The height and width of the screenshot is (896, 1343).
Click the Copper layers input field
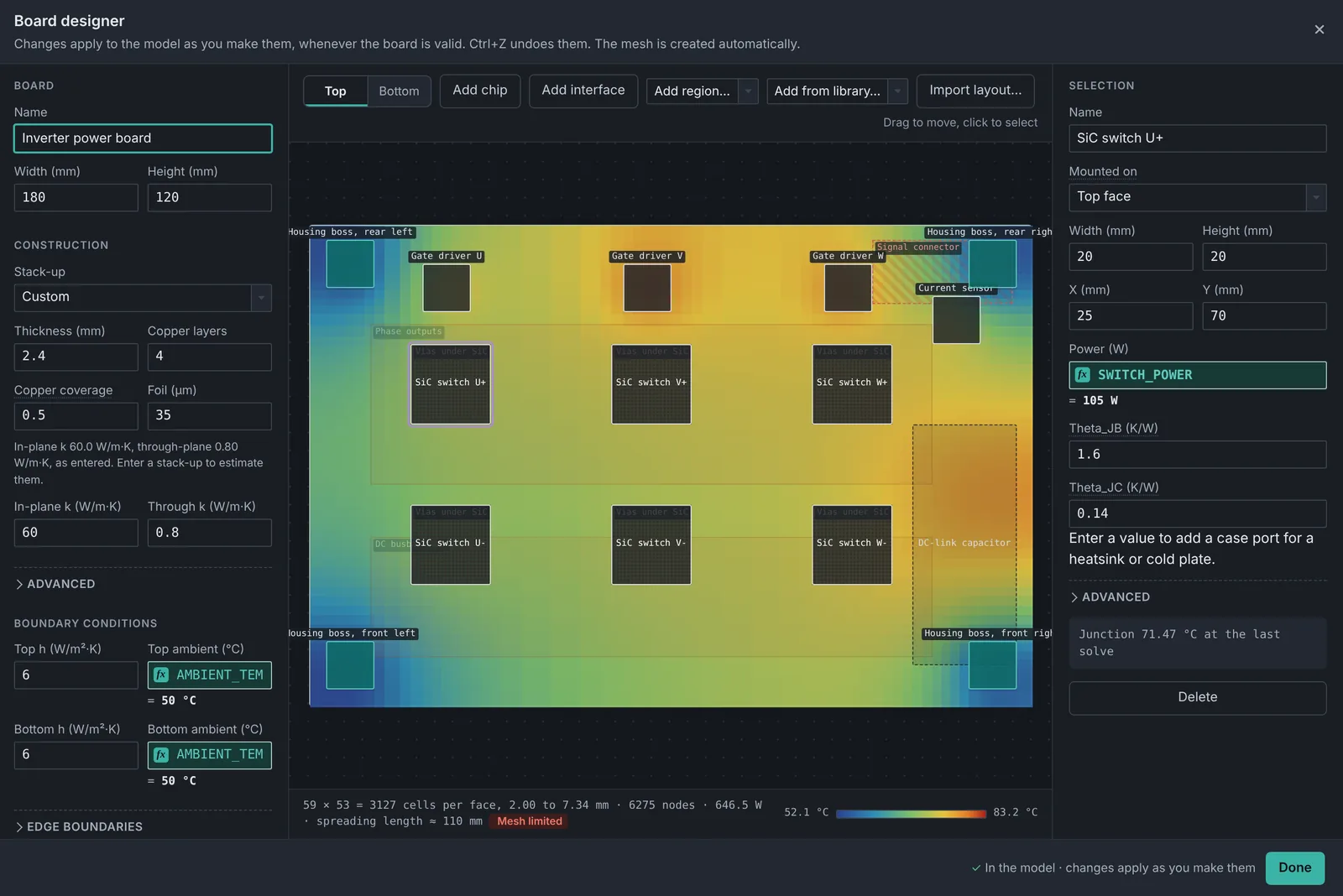[x=210, y=357]
